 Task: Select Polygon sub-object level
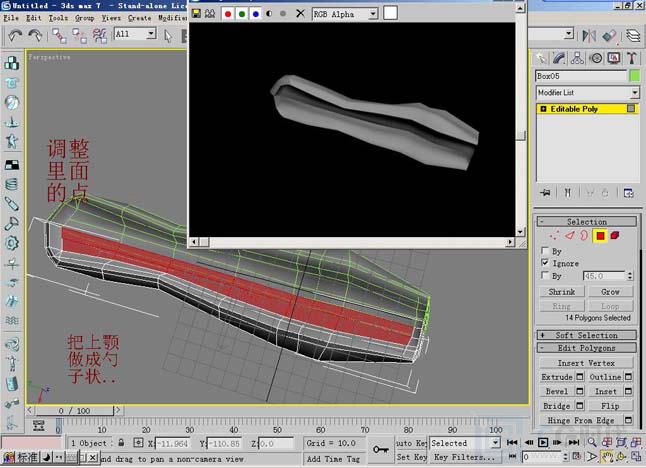[x=600, y=236]
